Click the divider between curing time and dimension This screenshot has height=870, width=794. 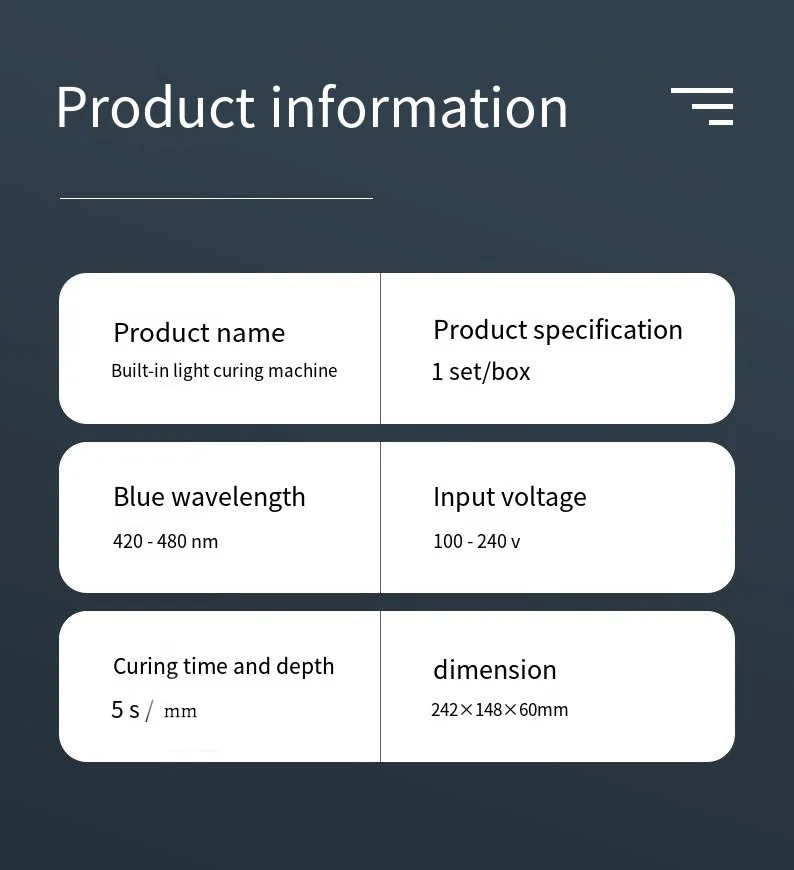tap(380, 686)
